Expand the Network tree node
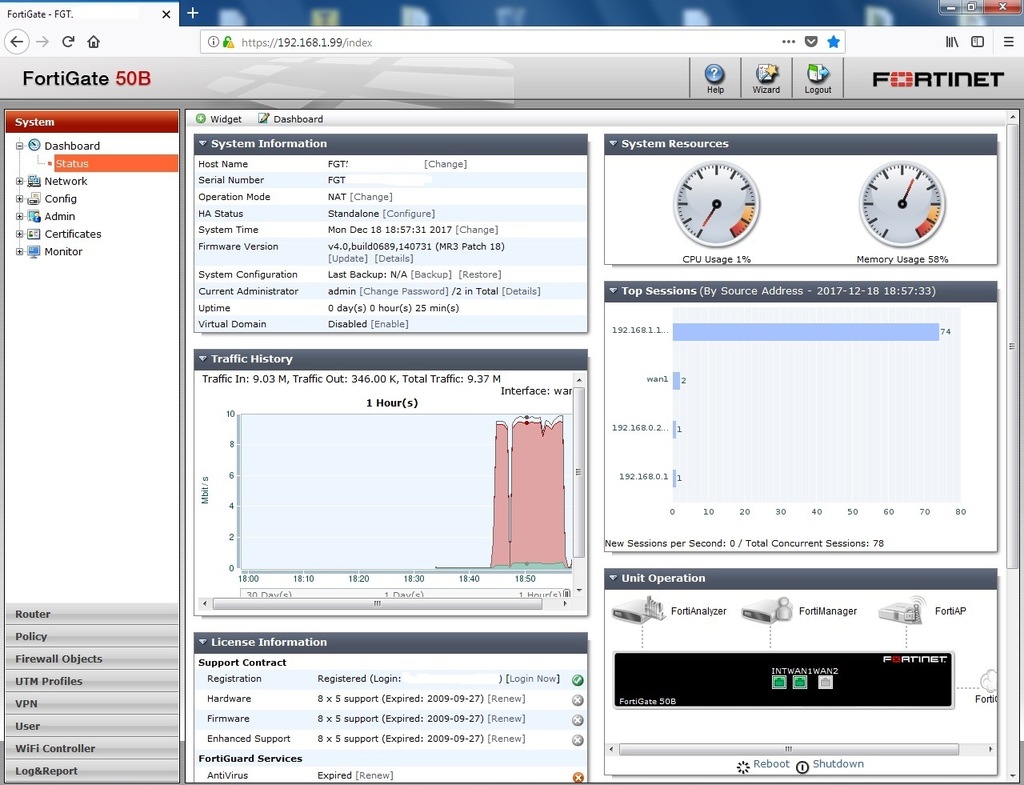 pos(20,181)
